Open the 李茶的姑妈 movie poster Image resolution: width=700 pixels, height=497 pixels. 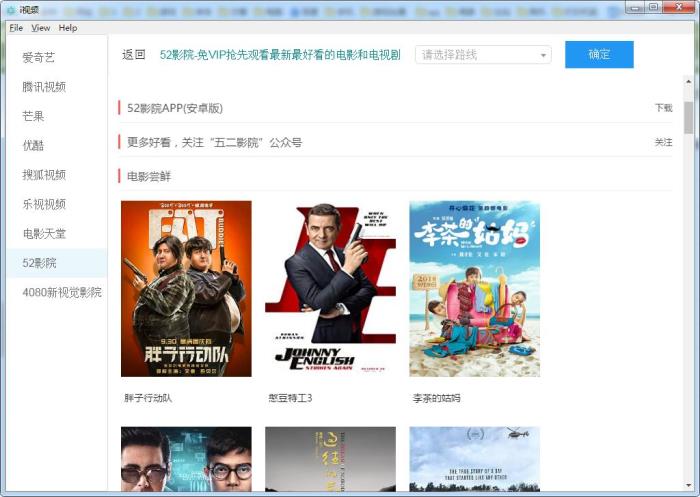(475, 288)
